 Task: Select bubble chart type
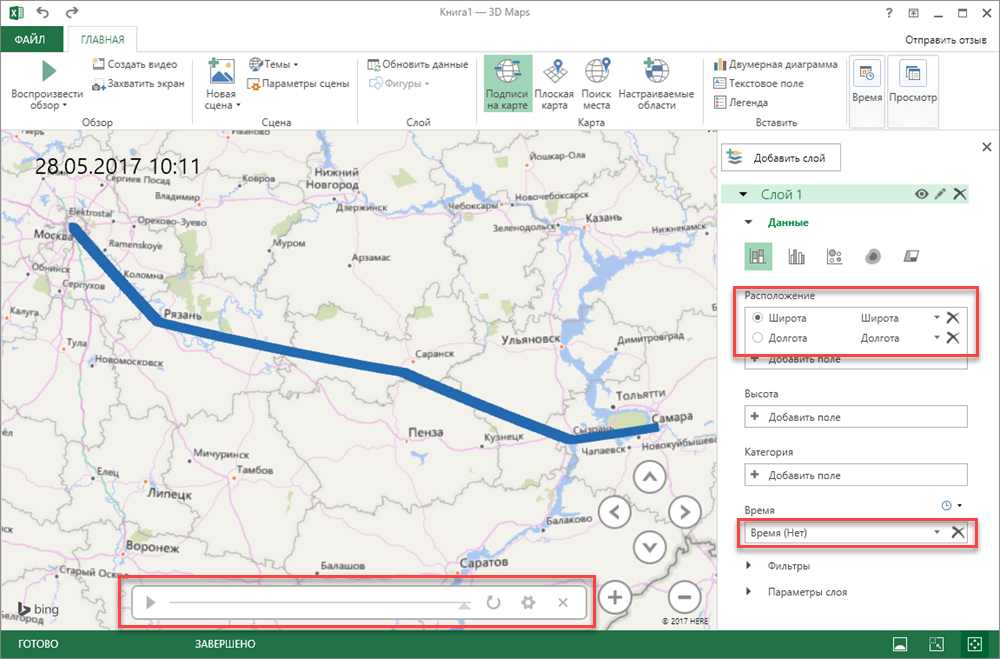pos(834,256)
